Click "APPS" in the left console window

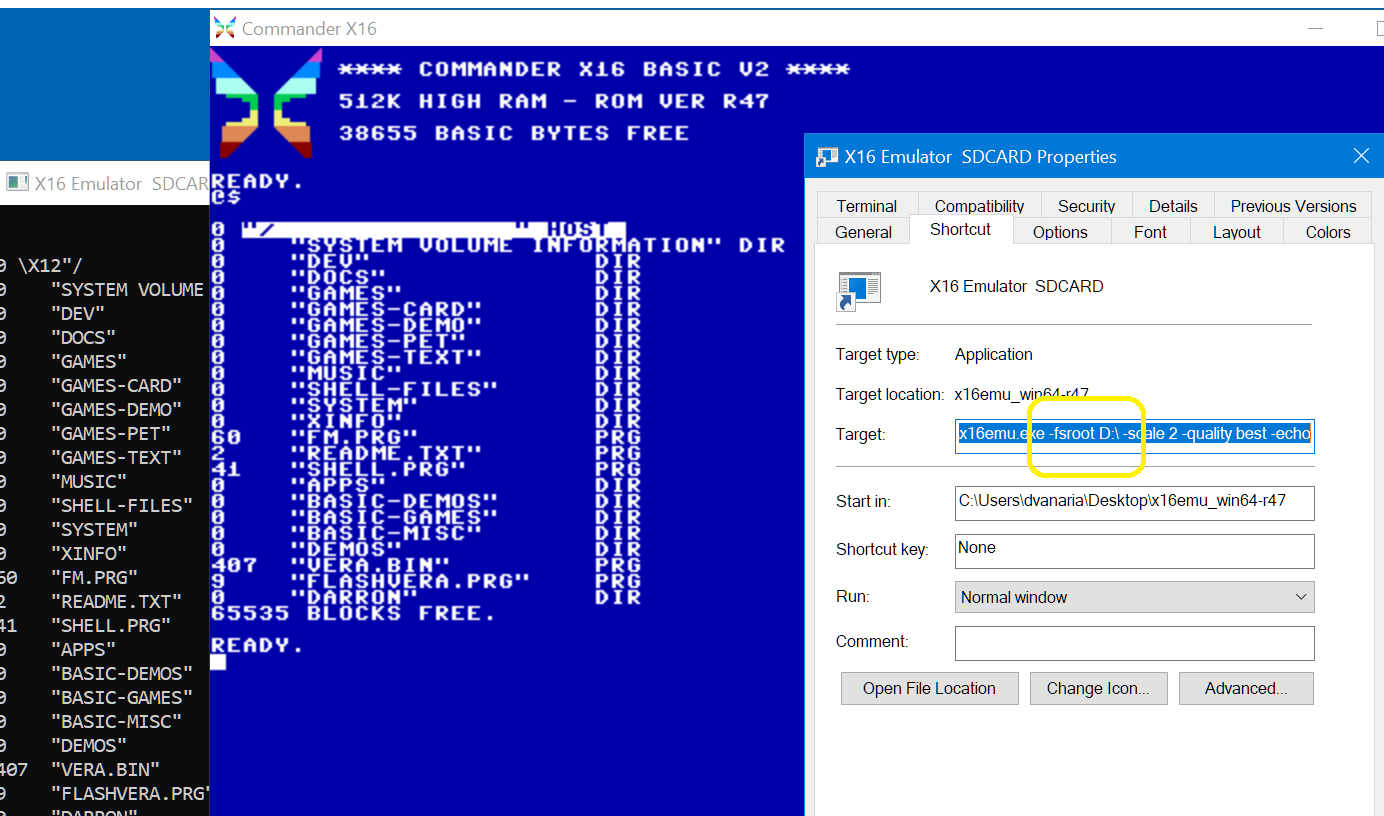(x=83, y=649)
